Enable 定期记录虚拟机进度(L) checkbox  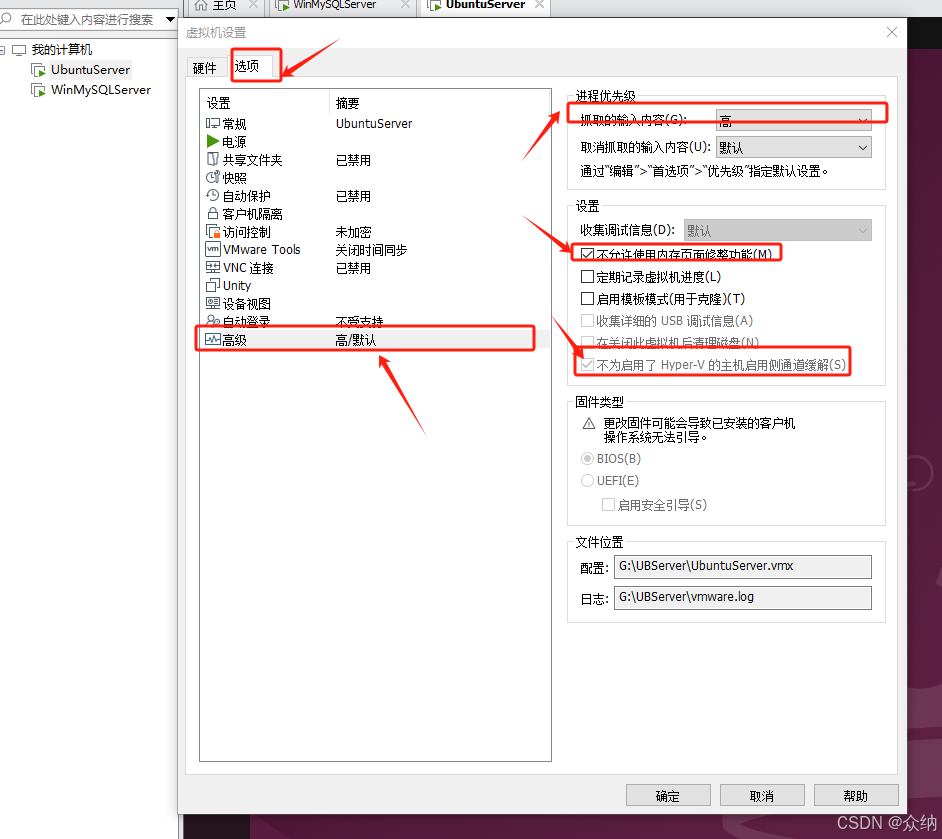point(588,277)
